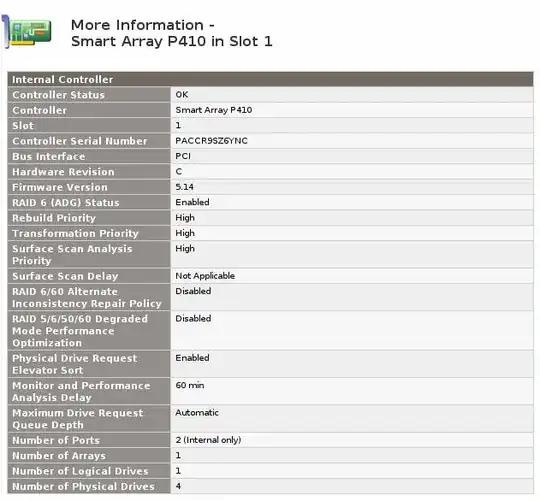
Task: Click Degraded Mode Performance Optimization Disabled value
Action: [x=193, y=318]
